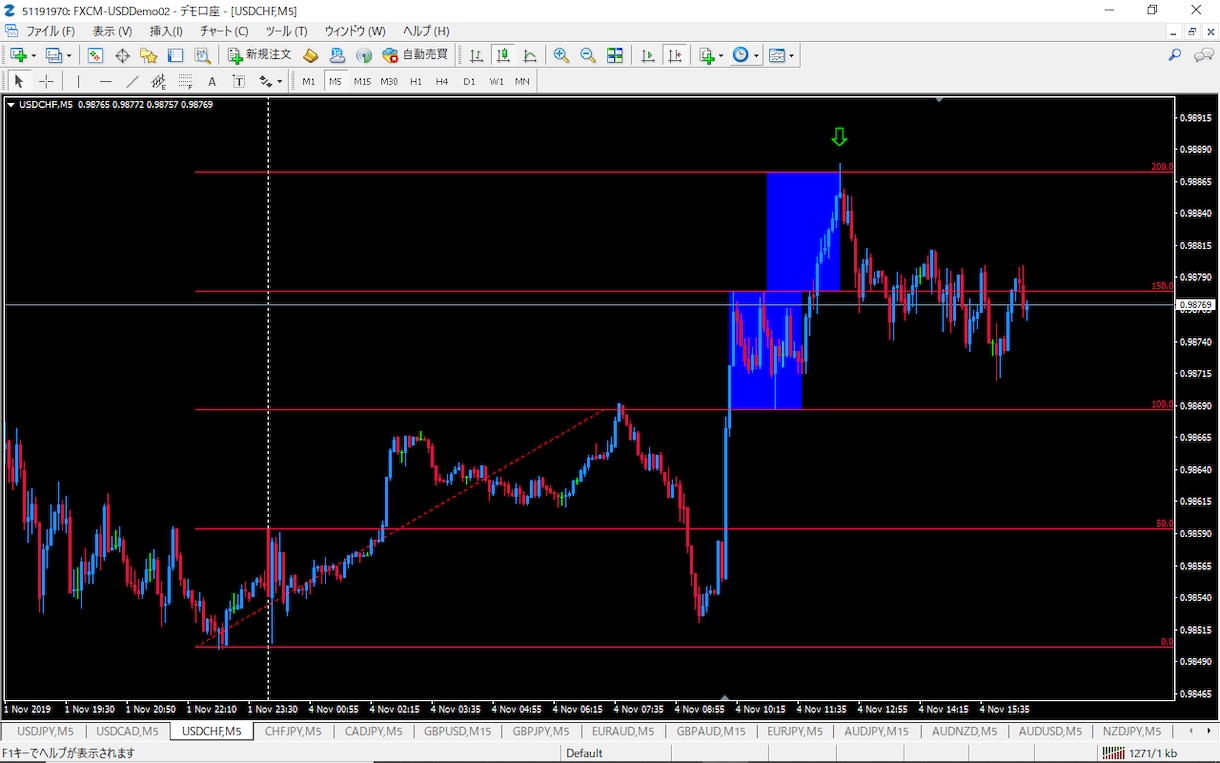Set timeframe to D1

pyautogui.click(x=469, y=82)
